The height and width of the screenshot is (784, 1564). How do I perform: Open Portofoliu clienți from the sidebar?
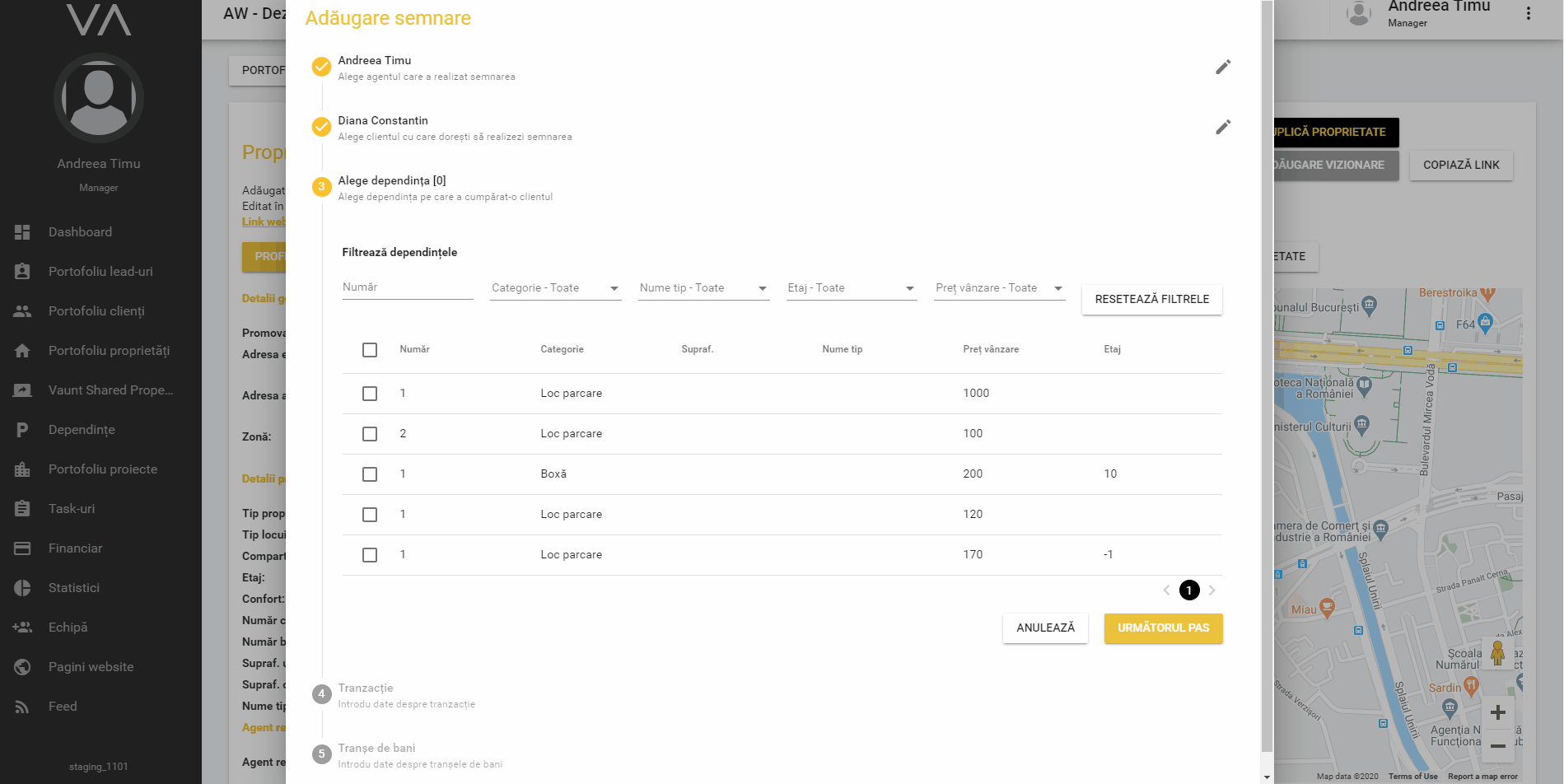coord(96,311)
